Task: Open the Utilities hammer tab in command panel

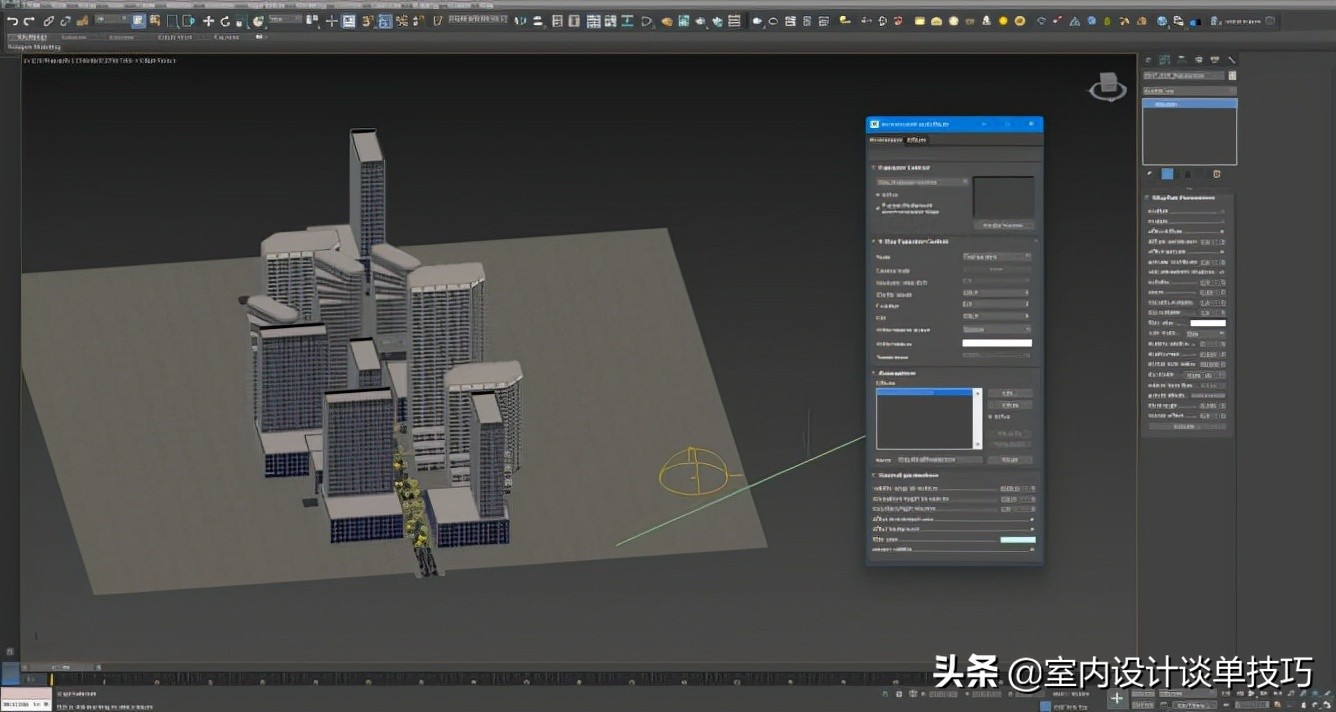Action: coord(1231,60)
